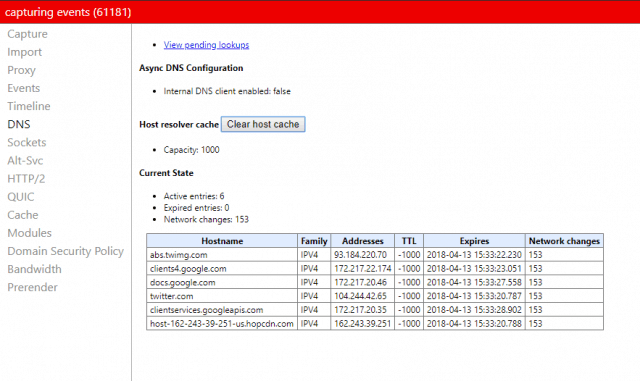This screenshot has height=381, width=640.
Task: Click expiry time 2018-04-13 15:33:23.051
Action: pos(474,269)
